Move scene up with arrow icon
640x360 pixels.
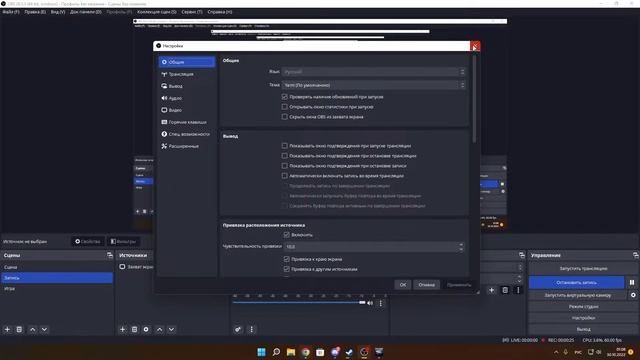[x=33, y=329]
